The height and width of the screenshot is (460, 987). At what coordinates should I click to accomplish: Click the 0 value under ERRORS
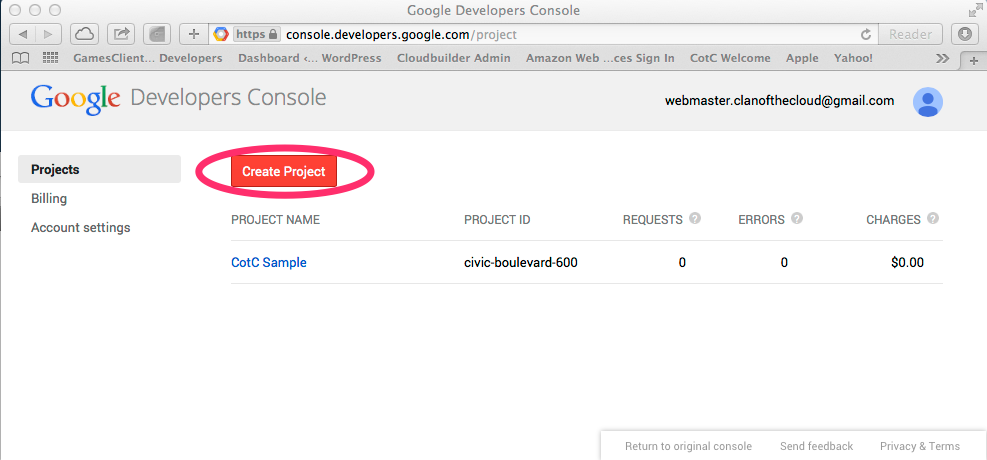coord(784,262)
